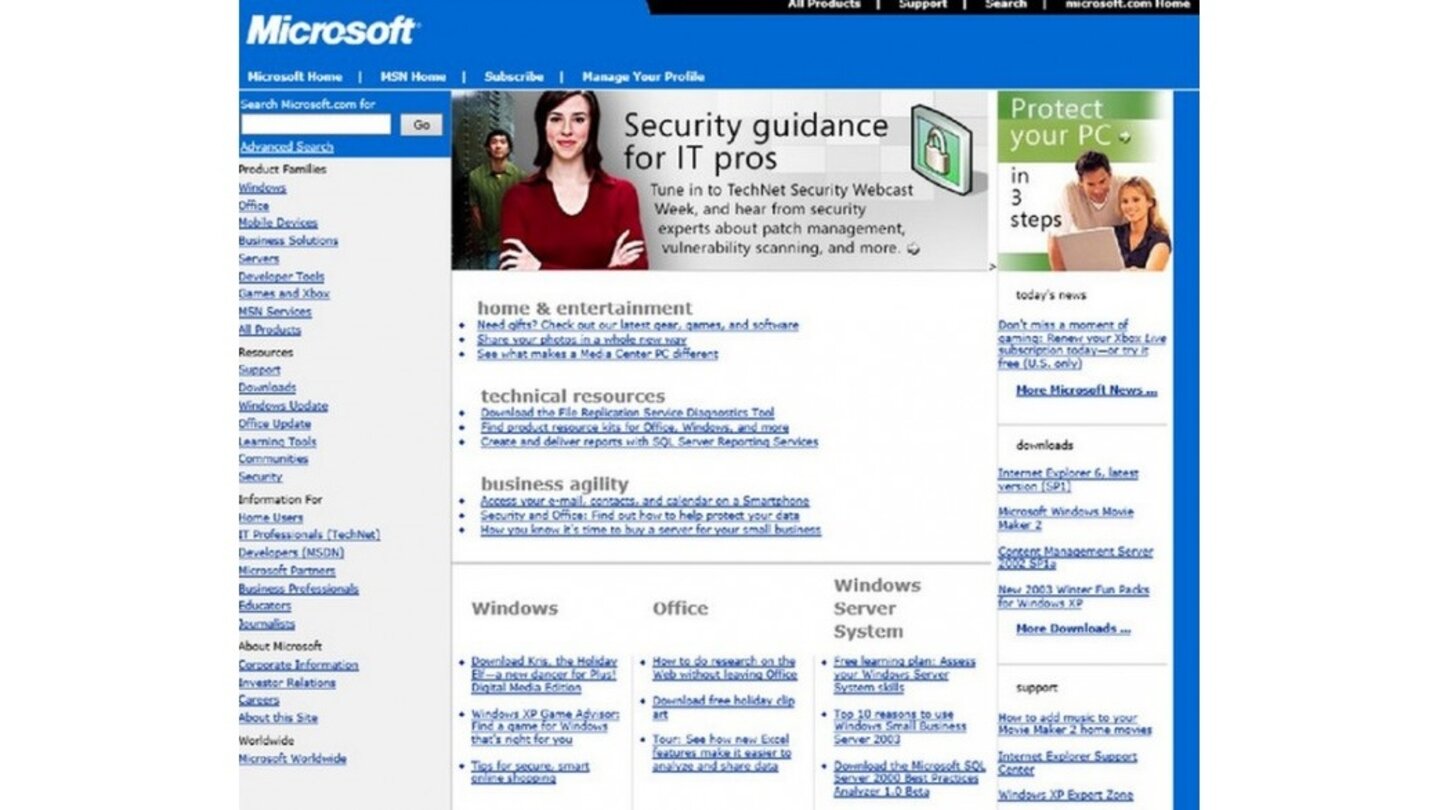Click the Microsoft logo
Viewport: 1440px width, 810px height.
tap(332, 30)
